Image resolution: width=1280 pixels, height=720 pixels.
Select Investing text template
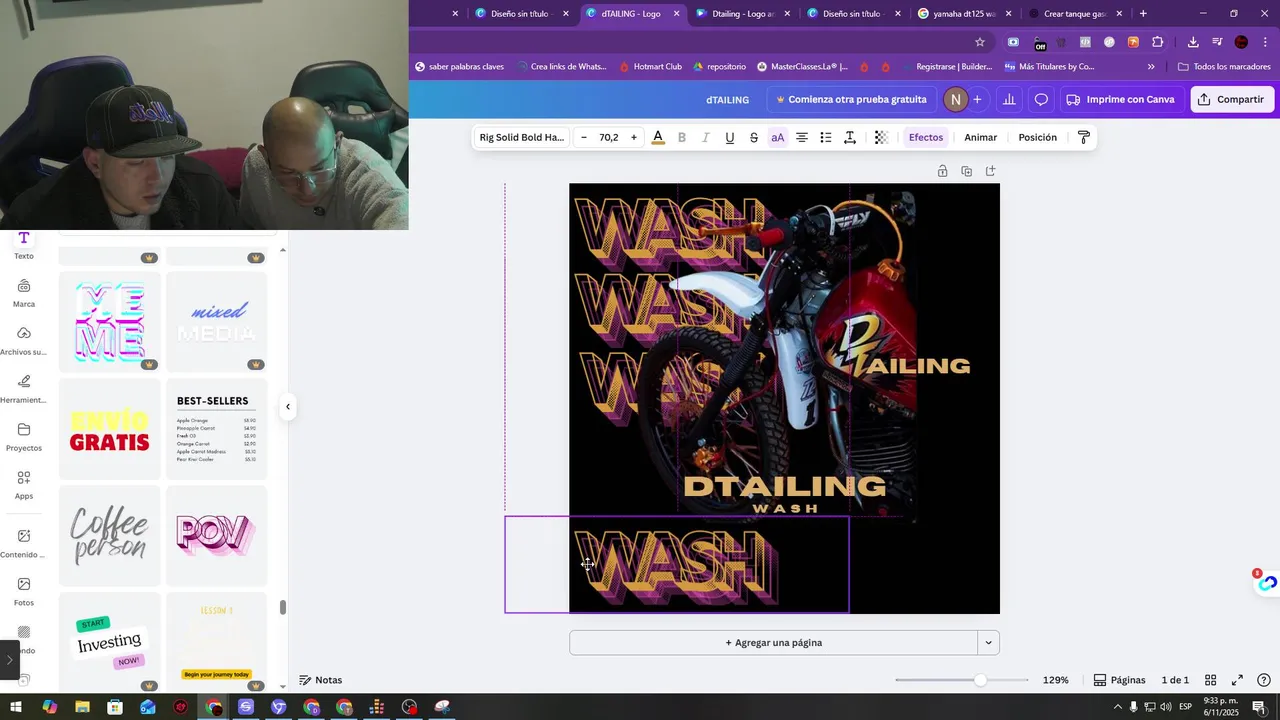pos(110,642)
